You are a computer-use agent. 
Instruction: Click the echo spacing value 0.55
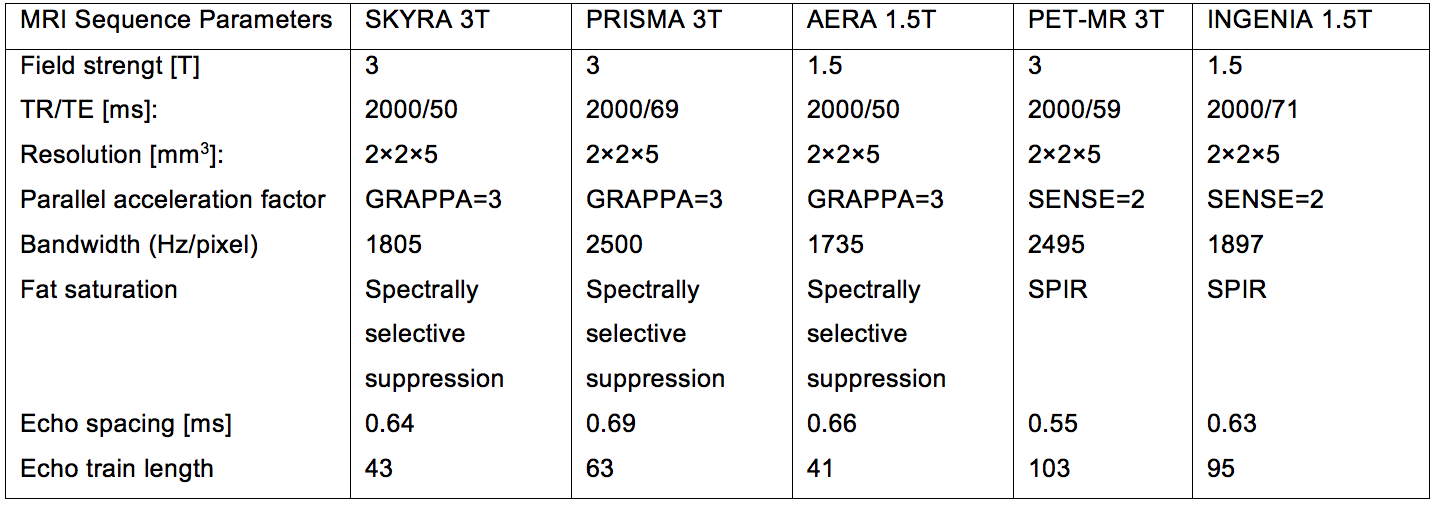tap(1053, 424)
